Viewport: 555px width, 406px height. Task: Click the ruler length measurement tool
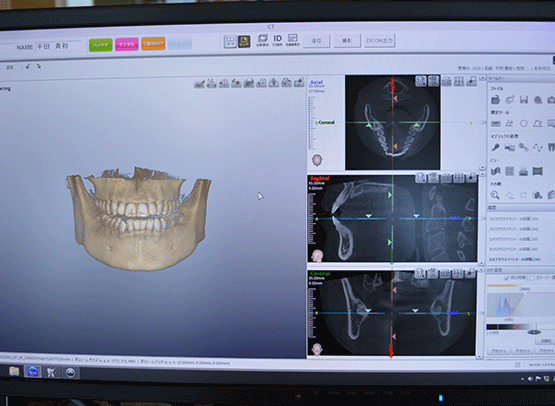click(x=496, y=123)
